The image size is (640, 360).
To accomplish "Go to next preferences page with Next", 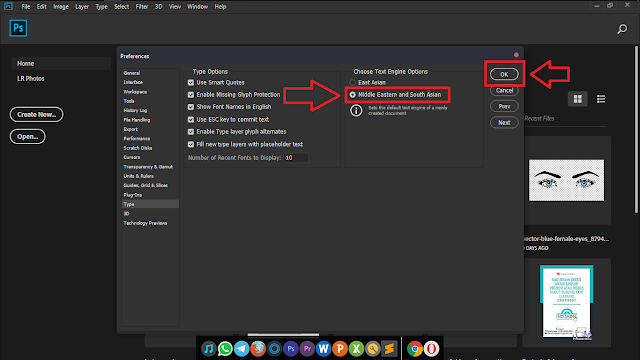I will tap(504, 122).
